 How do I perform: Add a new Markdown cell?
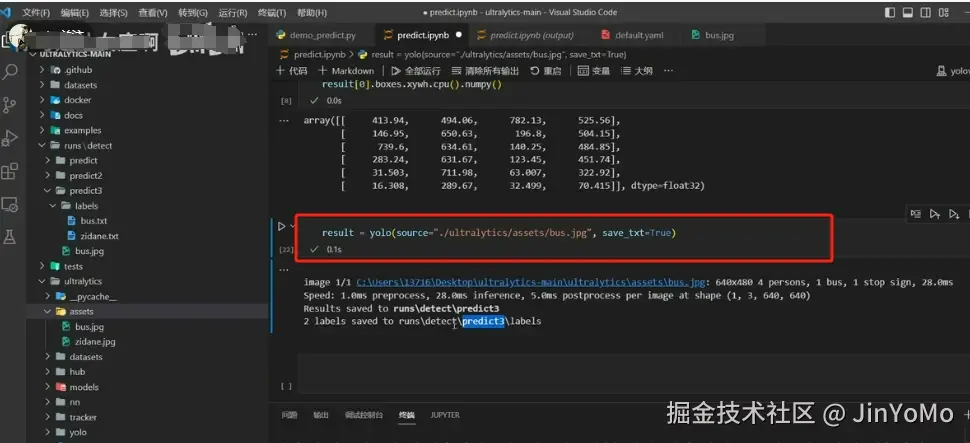coord(346,71)
